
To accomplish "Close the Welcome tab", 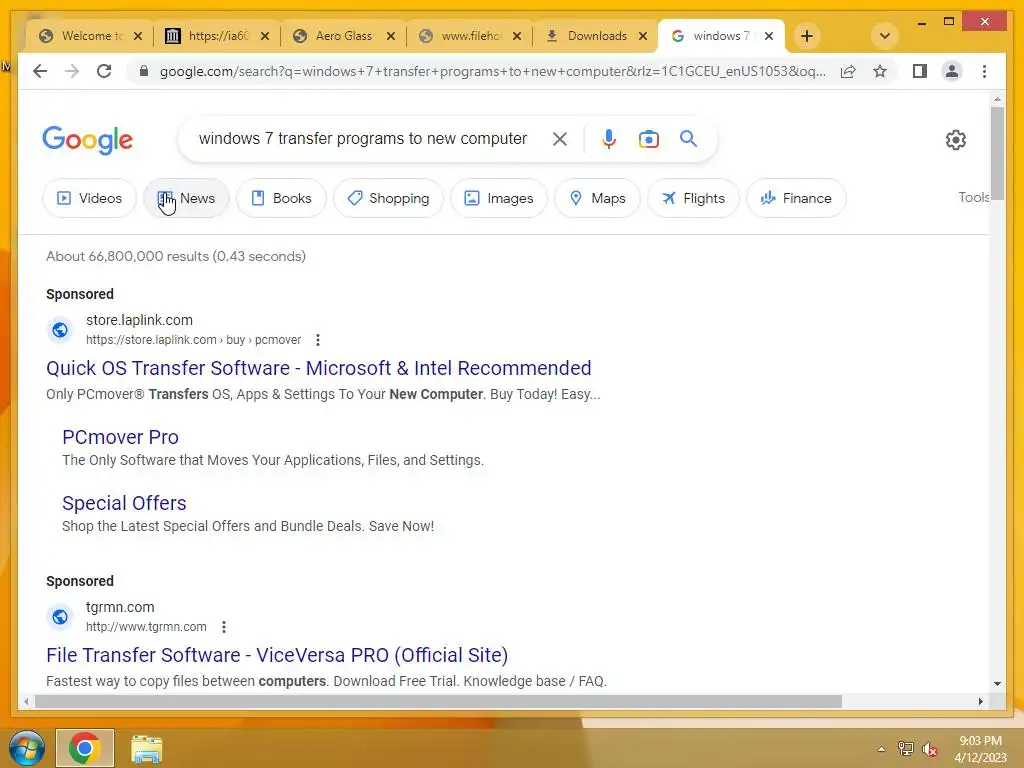I will 138,36.
